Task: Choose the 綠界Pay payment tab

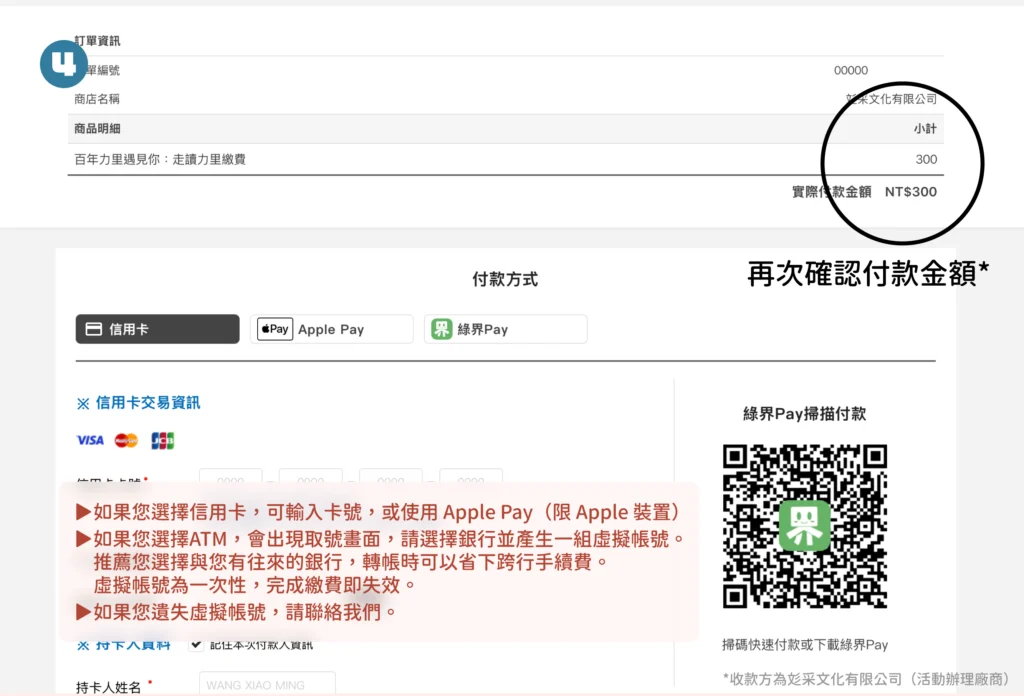Action: coord(505,329)
